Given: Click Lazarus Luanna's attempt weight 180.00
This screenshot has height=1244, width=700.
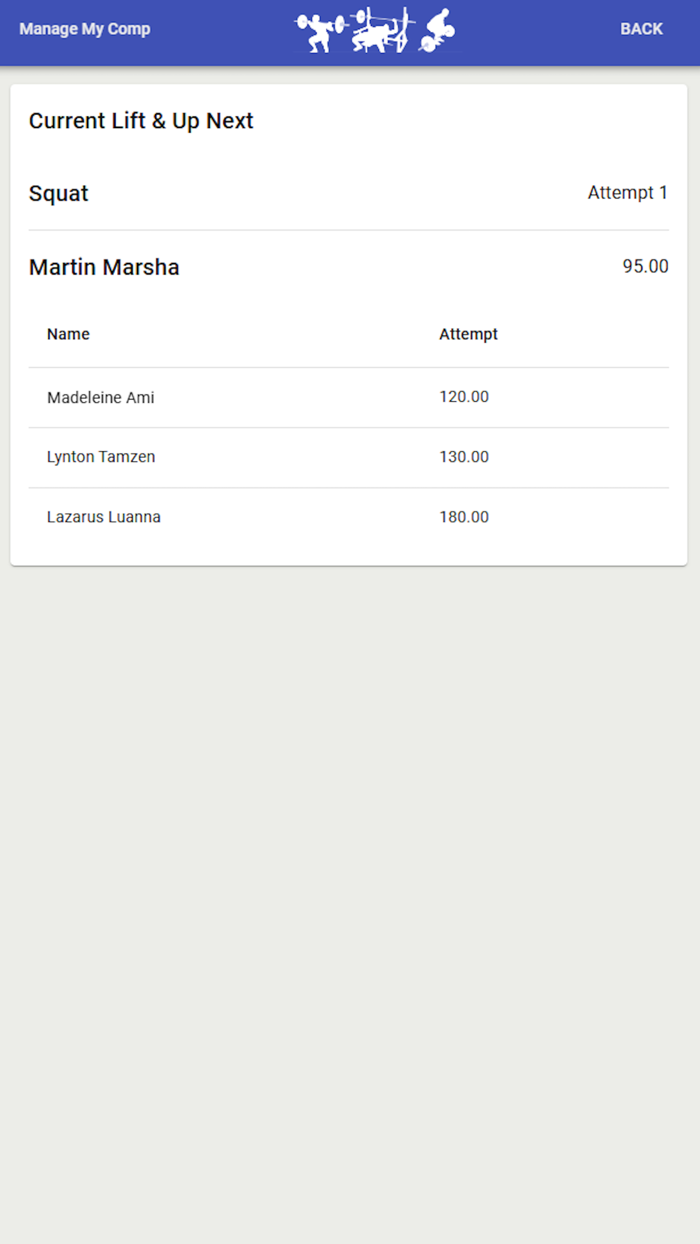Looking at the screenshot, I should (464, 517).
